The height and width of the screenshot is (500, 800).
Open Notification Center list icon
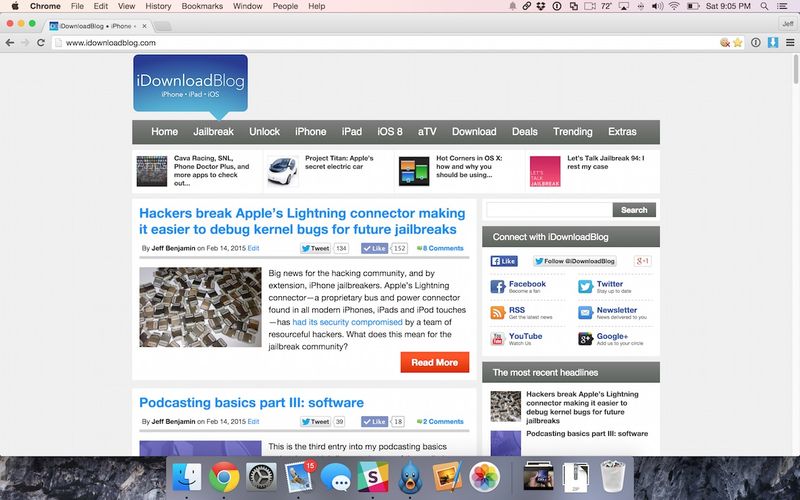pos(782,6)
